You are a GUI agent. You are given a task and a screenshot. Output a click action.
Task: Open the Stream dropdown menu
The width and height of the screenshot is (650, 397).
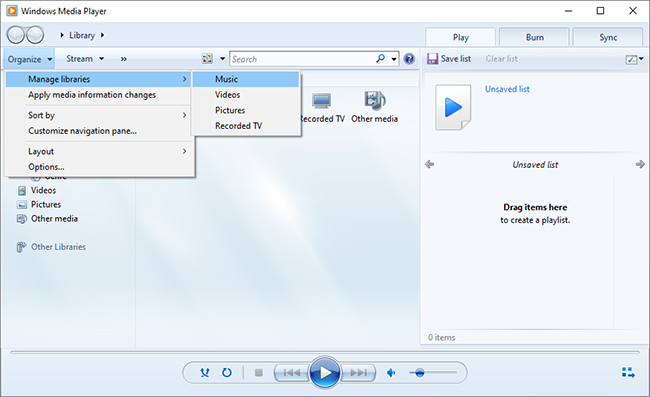point(85,59)
